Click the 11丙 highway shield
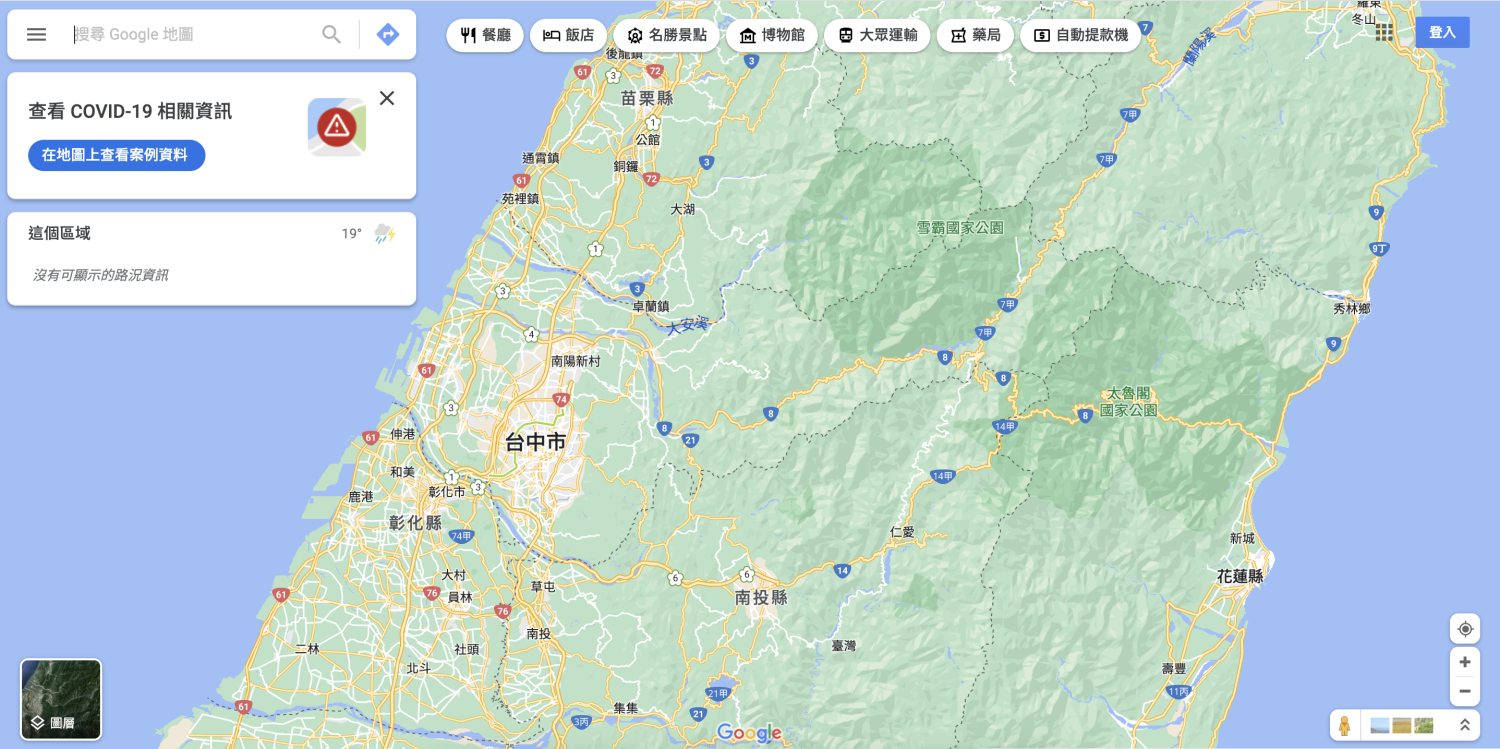1500x749 pixels. (x=1179, y=691)
